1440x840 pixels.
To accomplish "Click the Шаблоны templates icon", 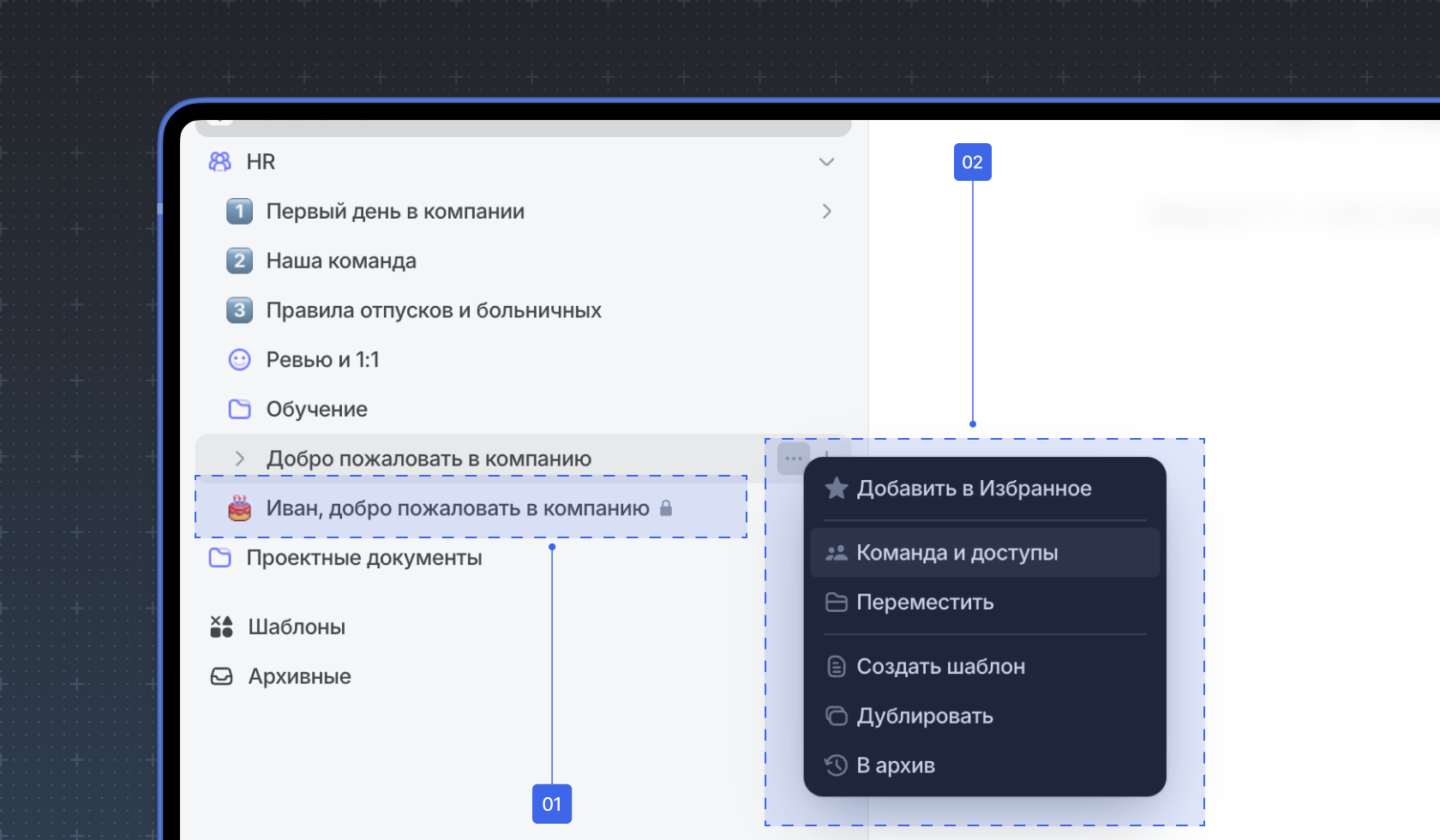I will (222, 627).
